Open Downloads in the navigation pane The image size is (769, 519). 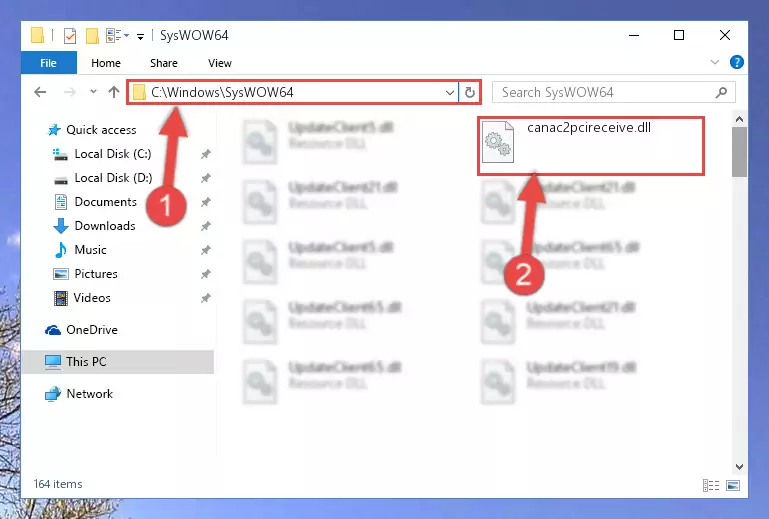(95, 226)
